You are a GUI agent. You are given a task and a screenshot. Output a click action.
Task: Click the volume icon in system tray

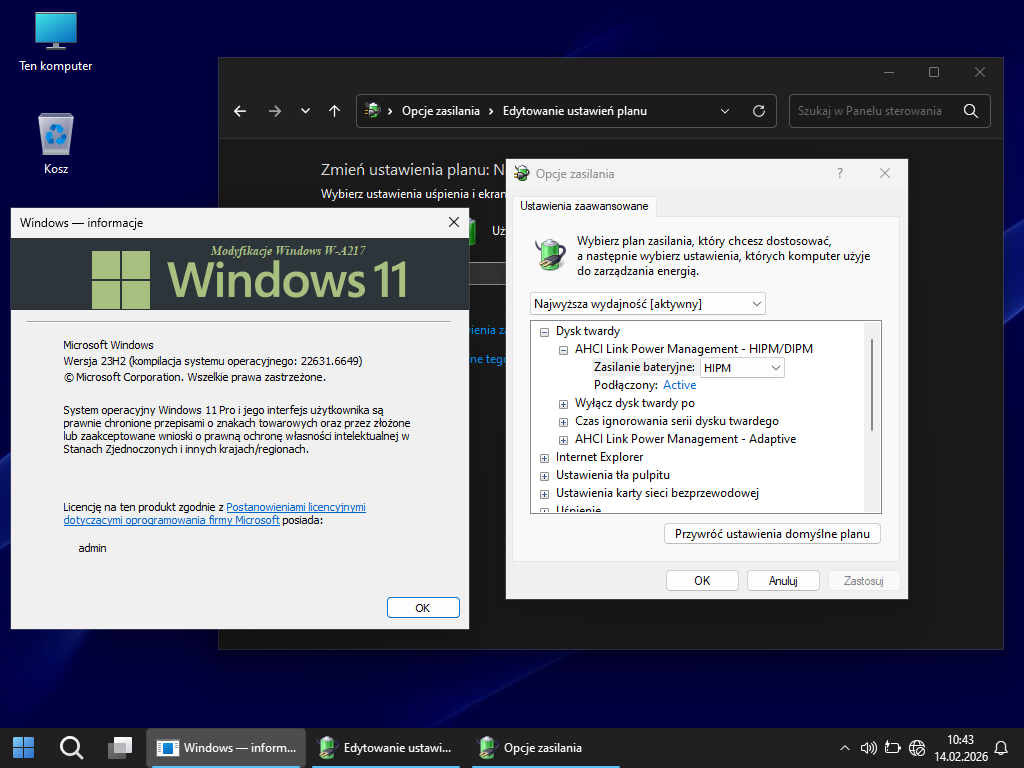click(868, 747)
